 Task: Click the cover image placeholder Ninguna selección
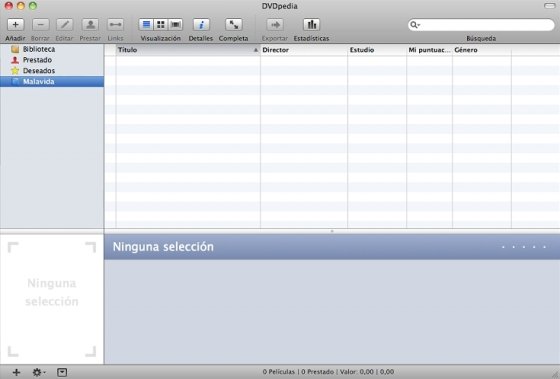tap(52, 299)
